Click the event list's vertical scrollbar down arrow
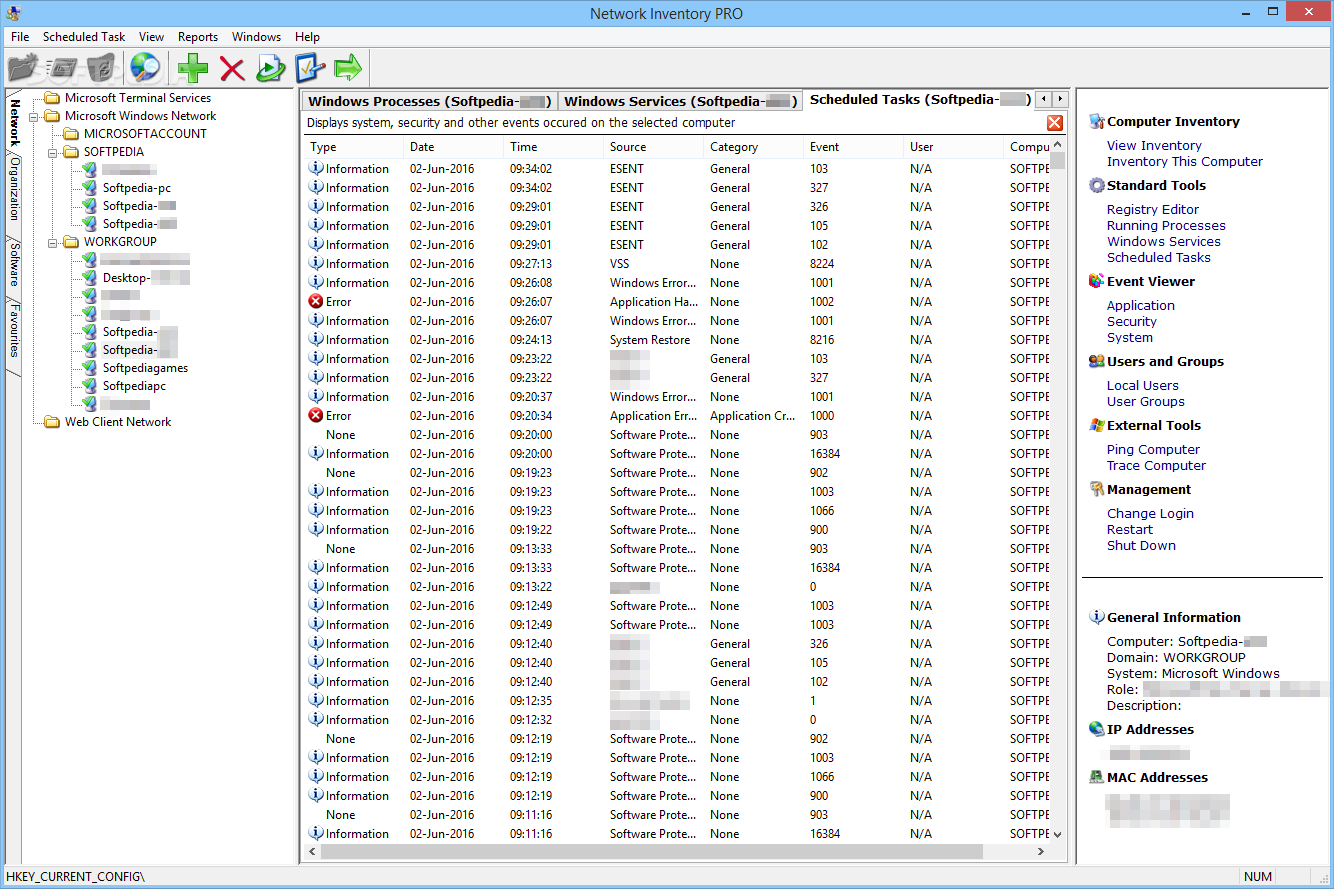 1057,834
